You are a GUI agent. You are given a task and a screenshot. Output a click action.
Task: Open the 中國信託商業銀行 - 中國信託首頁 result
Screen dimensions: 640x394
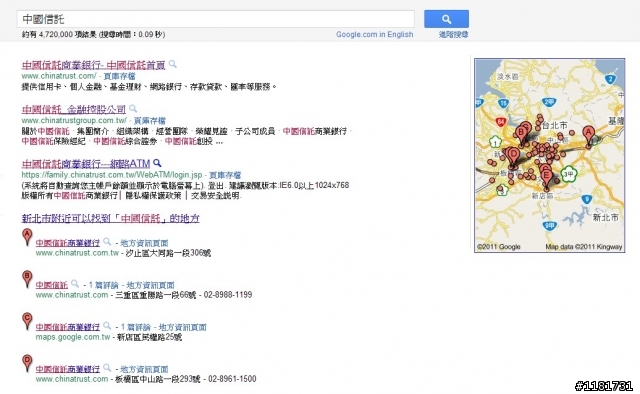pos(93,65)
